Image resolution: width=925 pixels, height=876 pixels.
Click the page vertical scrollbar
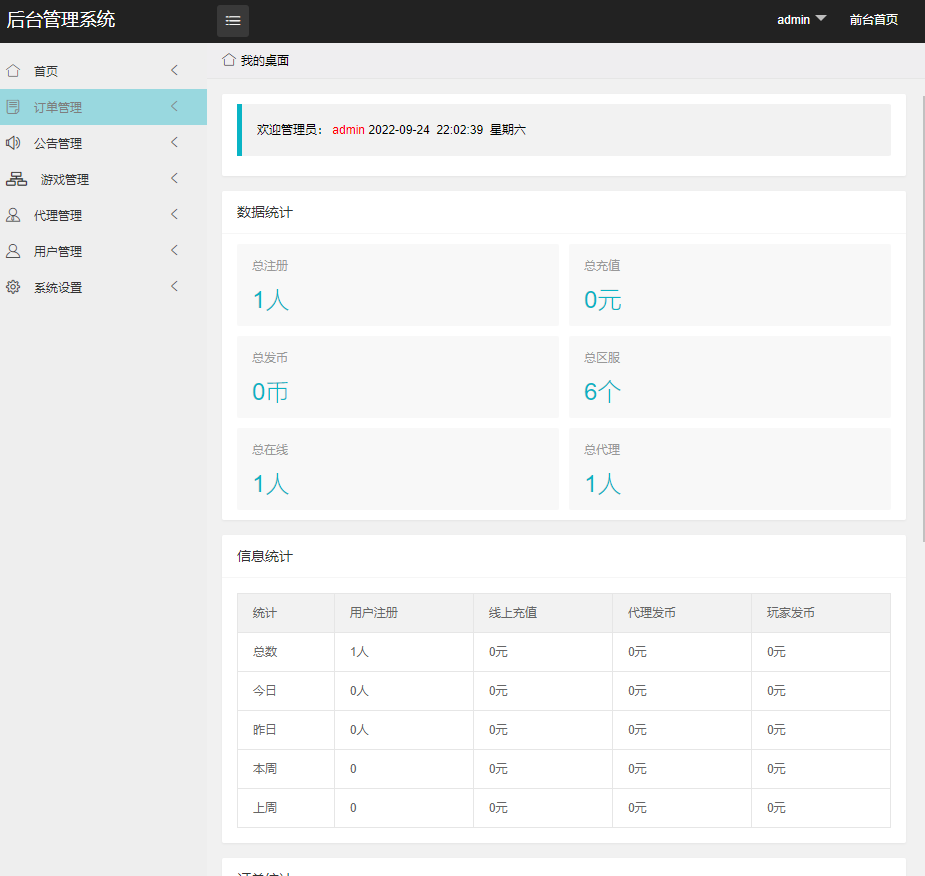click(920, 300)
